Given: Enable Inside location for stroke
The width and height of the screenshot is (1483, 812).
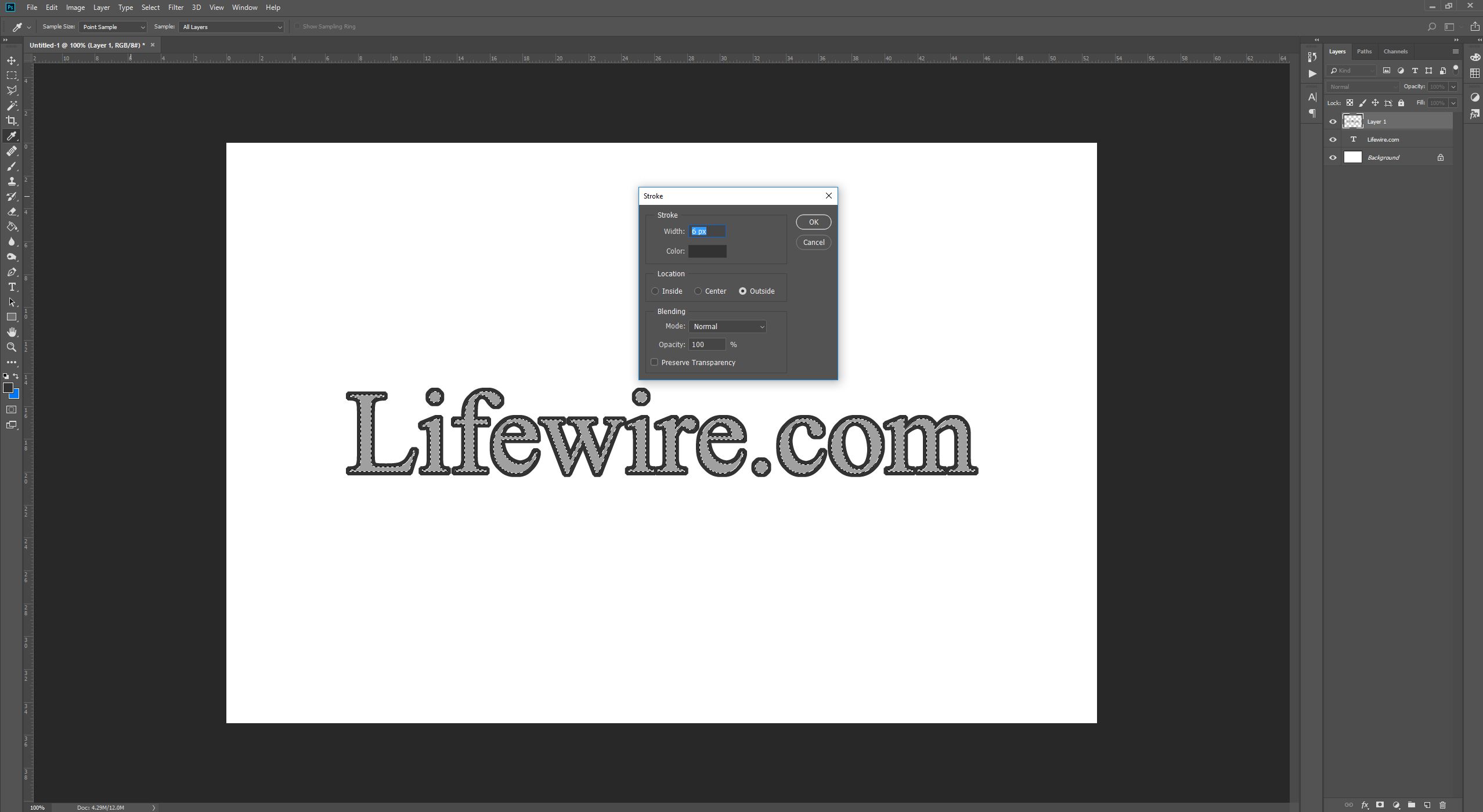Looking at the screenshot, I should [x=655, y=290].
